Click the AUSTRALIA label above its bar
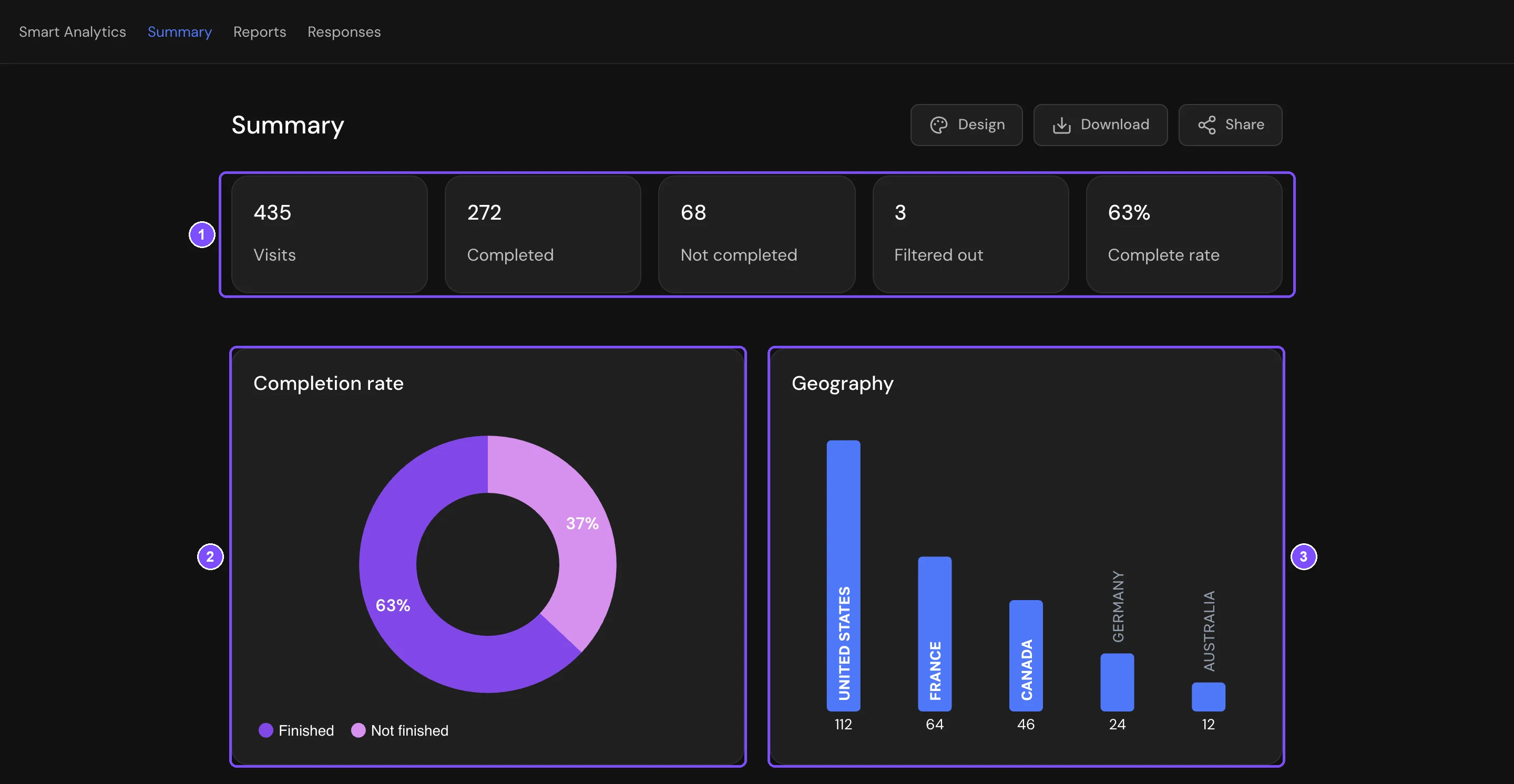Image resolution: width=1514 pixels, height=784 pixels. [1209, 631]
